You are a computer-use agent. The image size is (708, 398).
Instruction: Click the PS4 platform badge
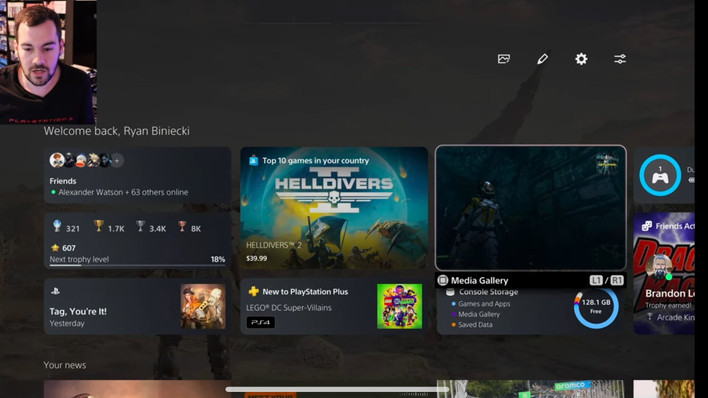coord(261,322)
